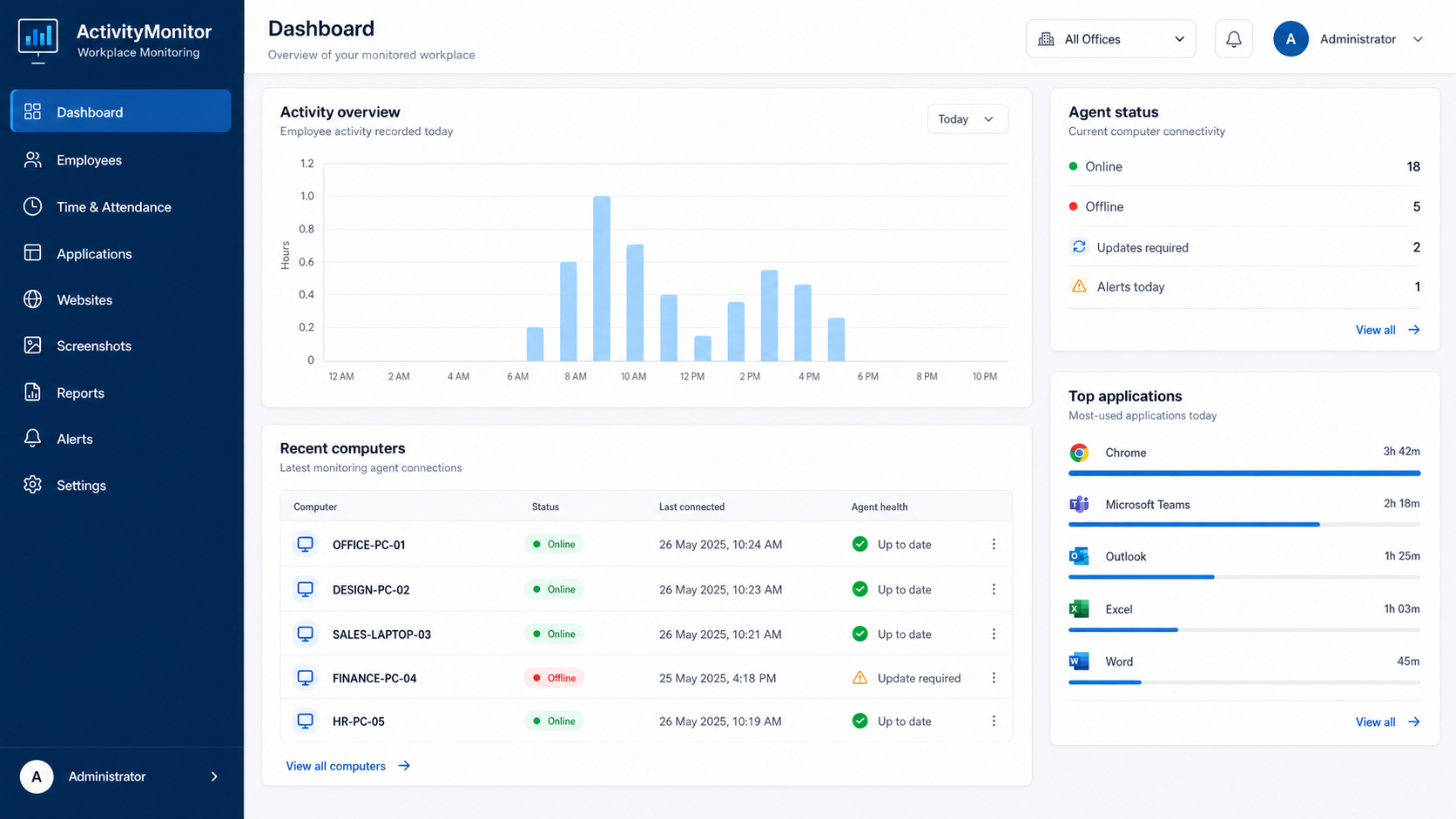1456x819 pixels.
Task: Click the monitor icon for OFFICE-PC-01
Action: point(306,544)
